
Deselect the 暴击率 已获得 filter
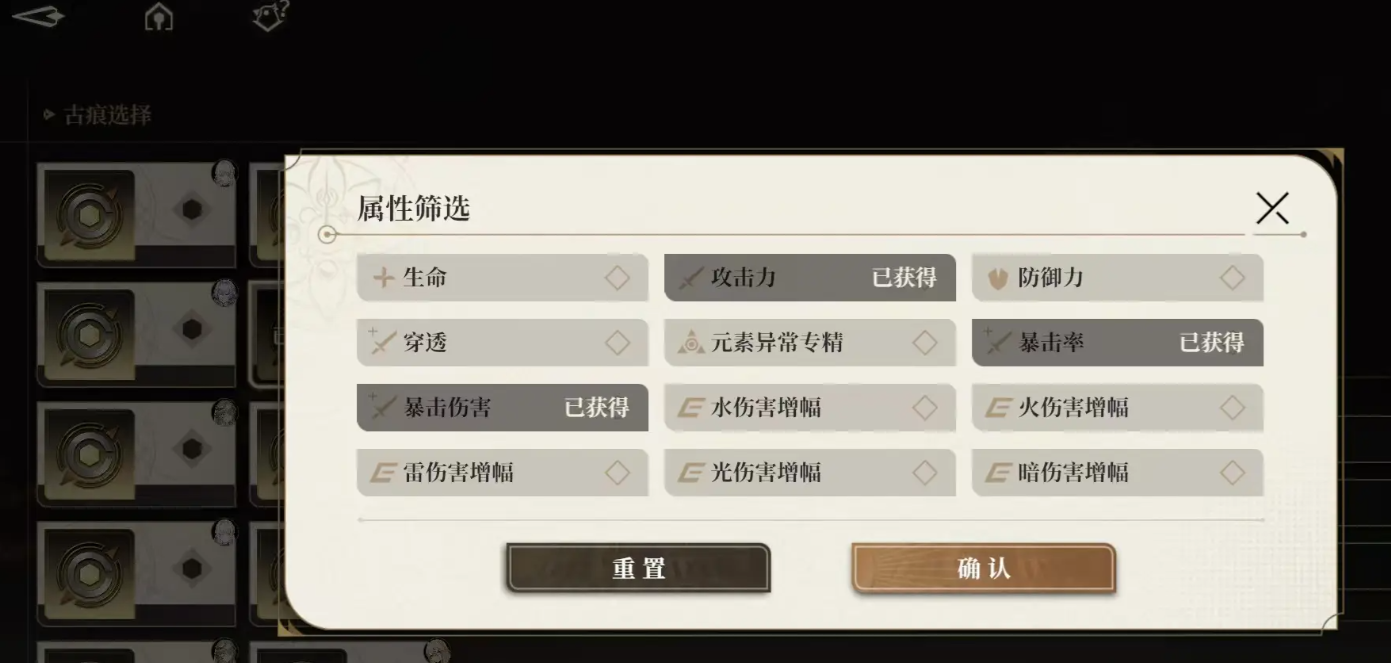(x=1117, y=343)
